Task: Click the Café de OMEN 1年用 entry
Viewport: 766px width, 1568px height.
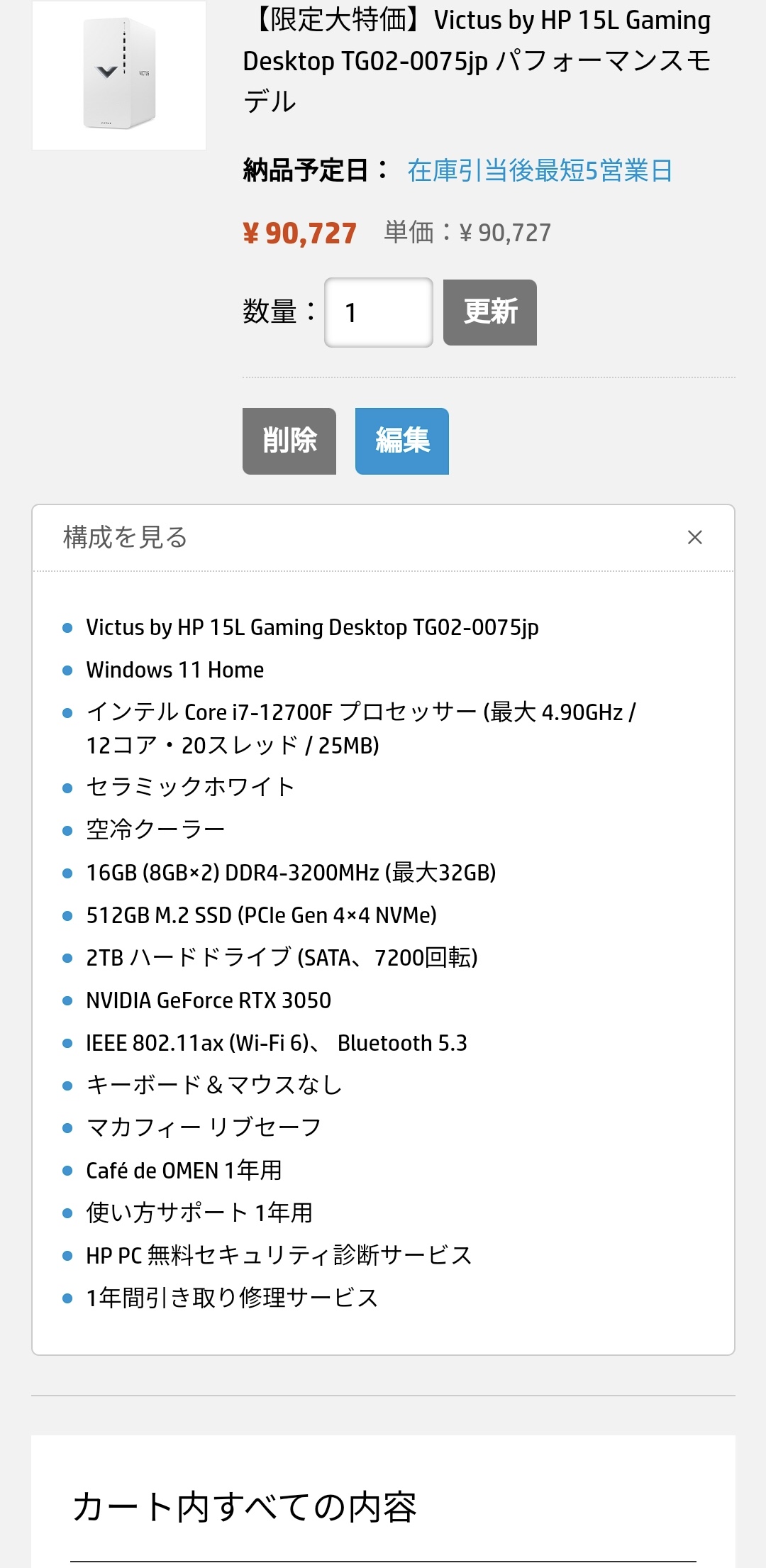Action: tap(184, 1170)
